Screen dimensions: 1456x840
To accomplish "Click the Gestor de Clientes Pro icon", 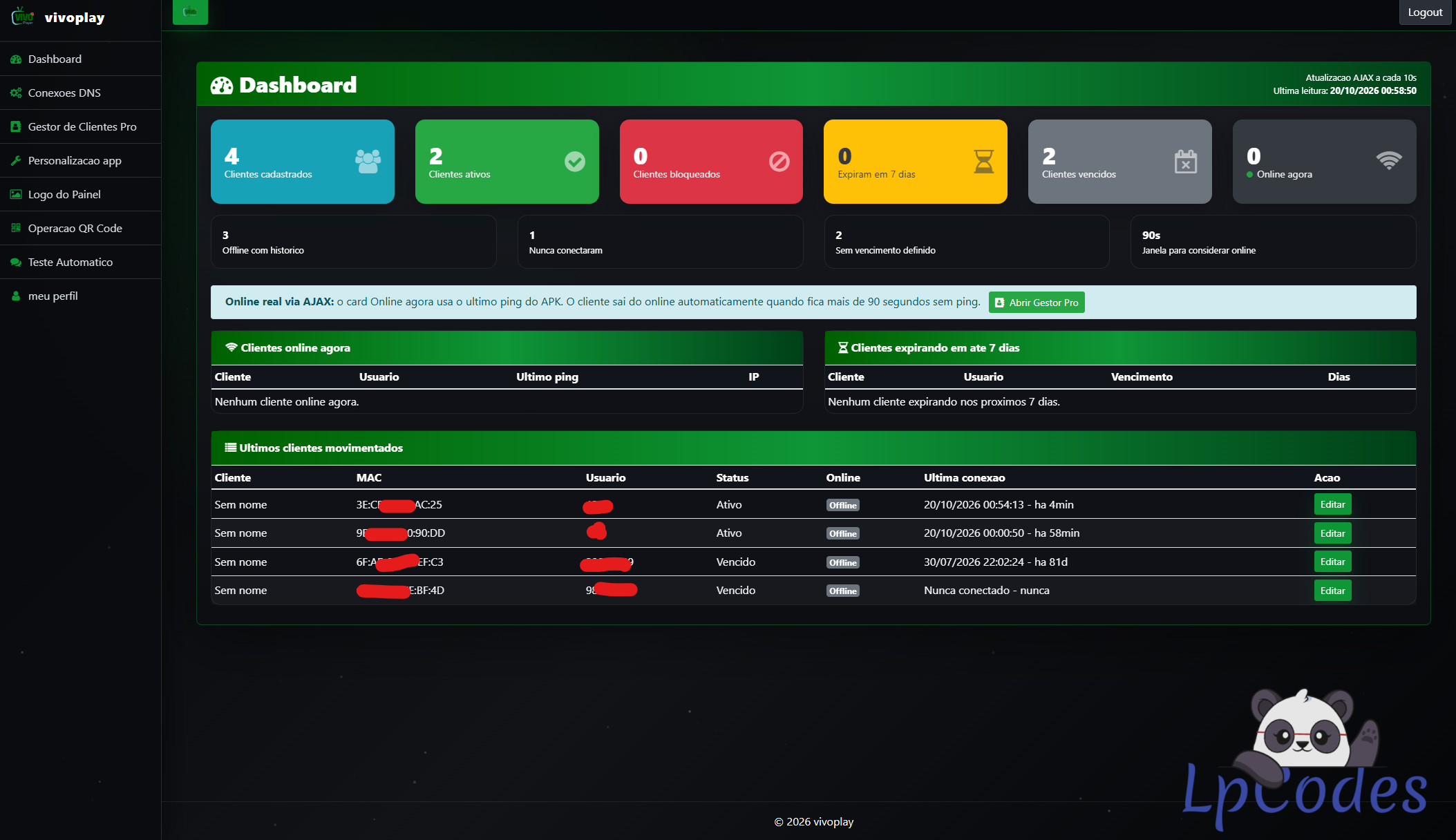I will click(x=16, y=127).
